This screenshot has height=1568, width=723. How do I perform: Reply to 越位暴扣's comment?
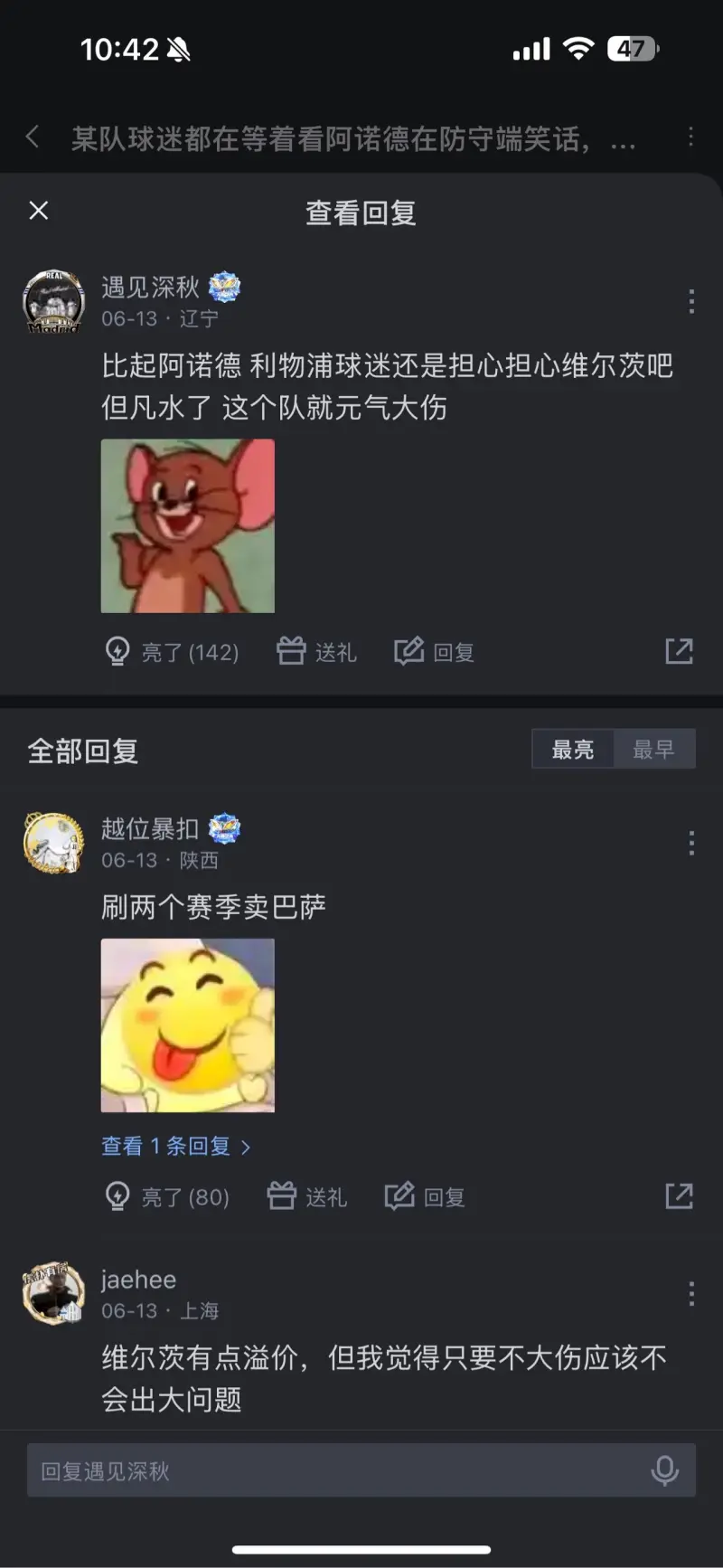pyautogui.click(x=425, y=1197)
